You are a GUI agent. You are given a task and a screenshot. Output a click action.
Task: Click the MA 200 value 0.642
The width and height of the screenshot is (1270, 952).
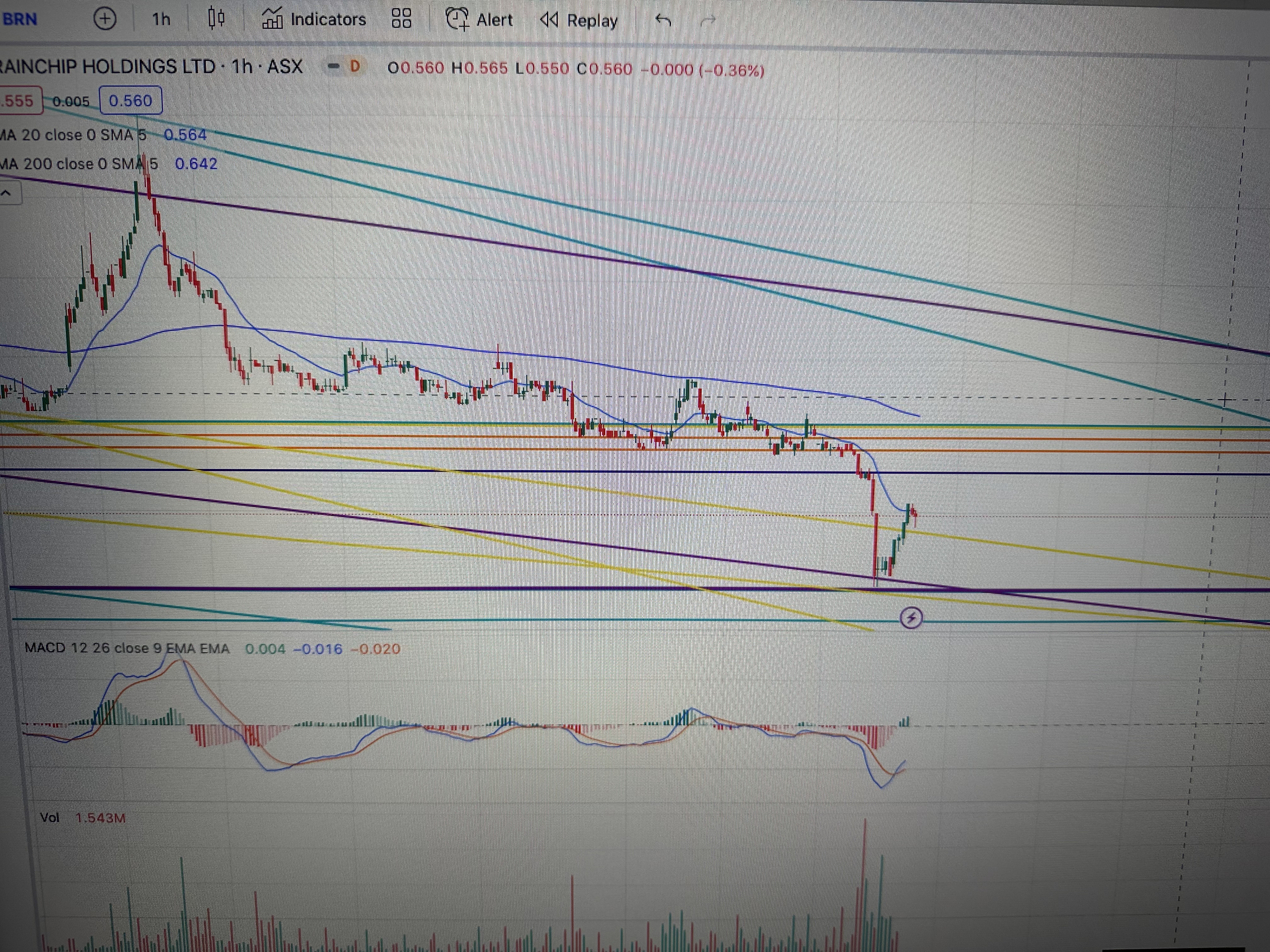coord(196,163)
